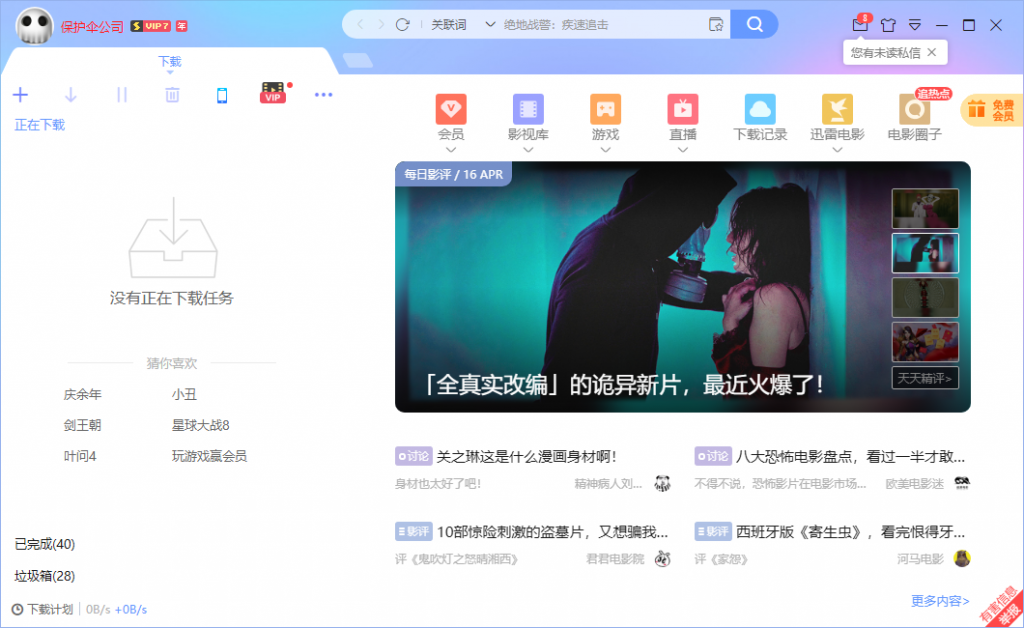The image size is (1024, 628).
Task: Expand the chevron under 影视库
Action: click(528, 150)
